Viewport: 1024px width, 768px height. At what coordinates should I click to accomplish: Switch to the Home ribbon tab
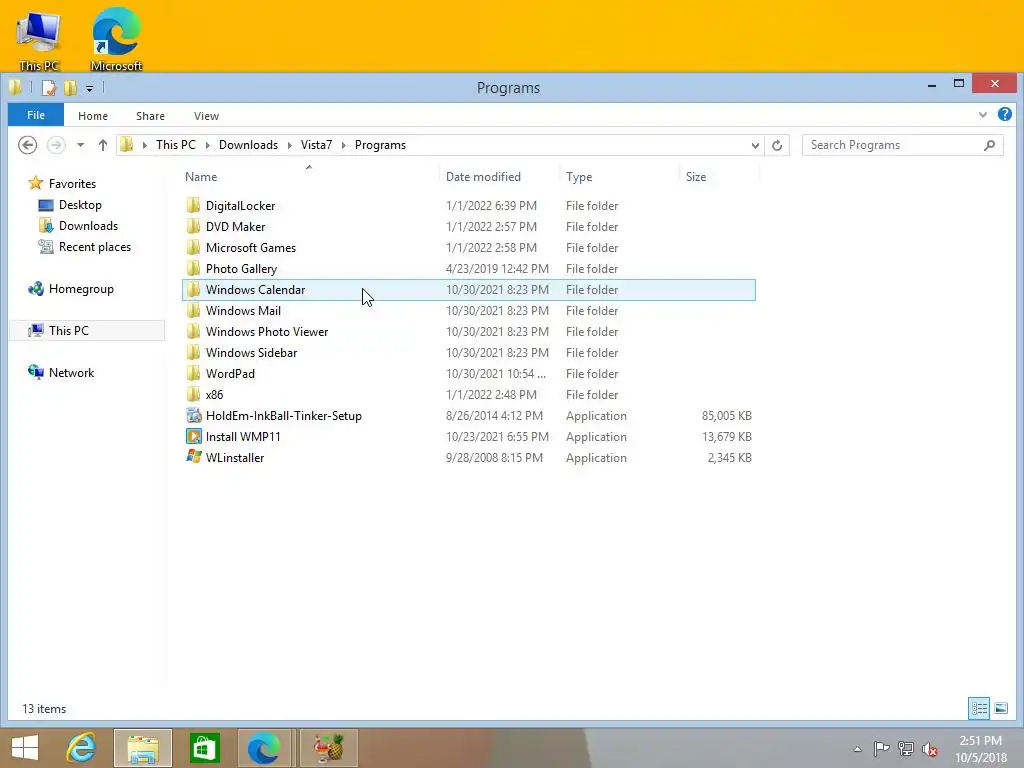tap(93, 116)
